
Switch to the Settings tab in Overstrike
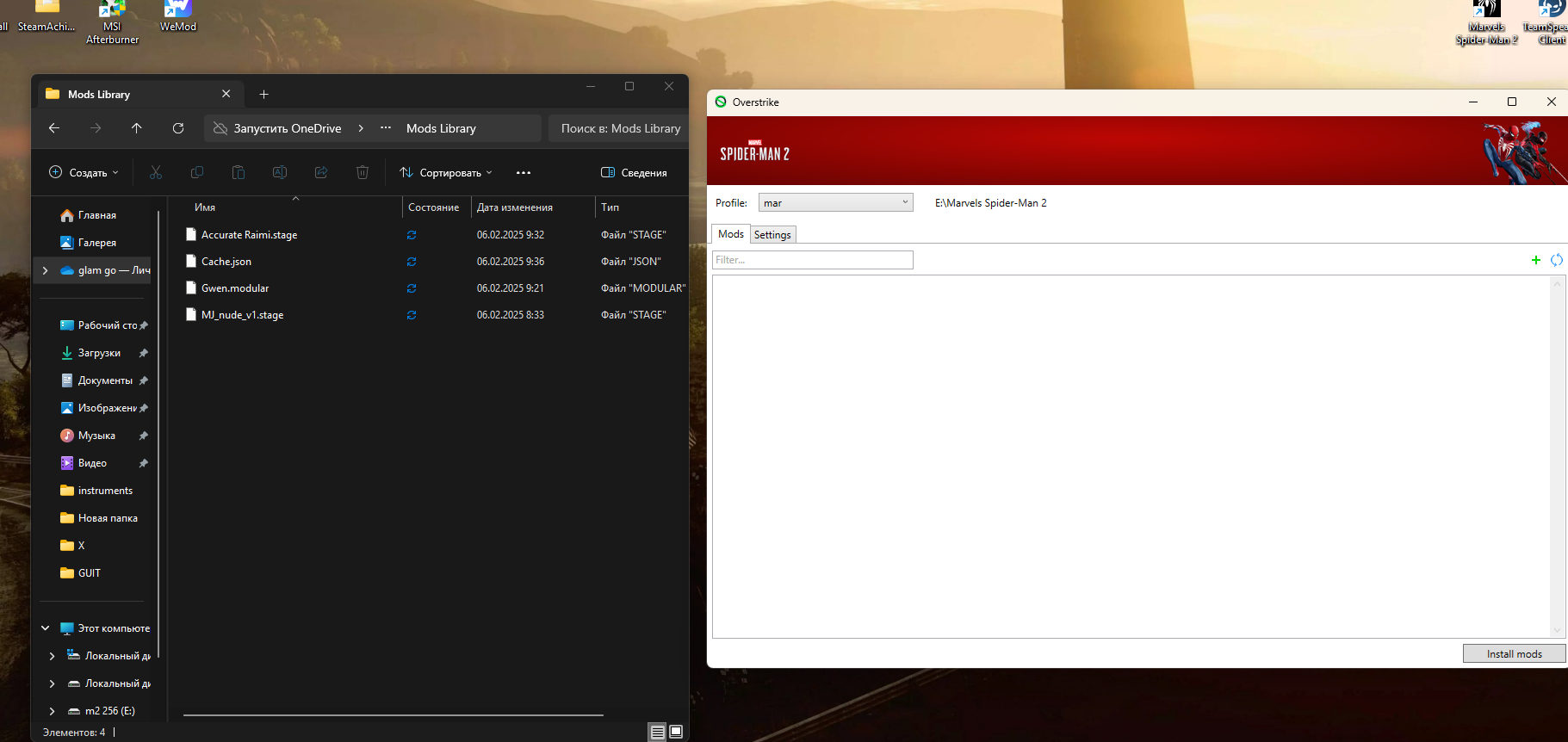[772, 235]
